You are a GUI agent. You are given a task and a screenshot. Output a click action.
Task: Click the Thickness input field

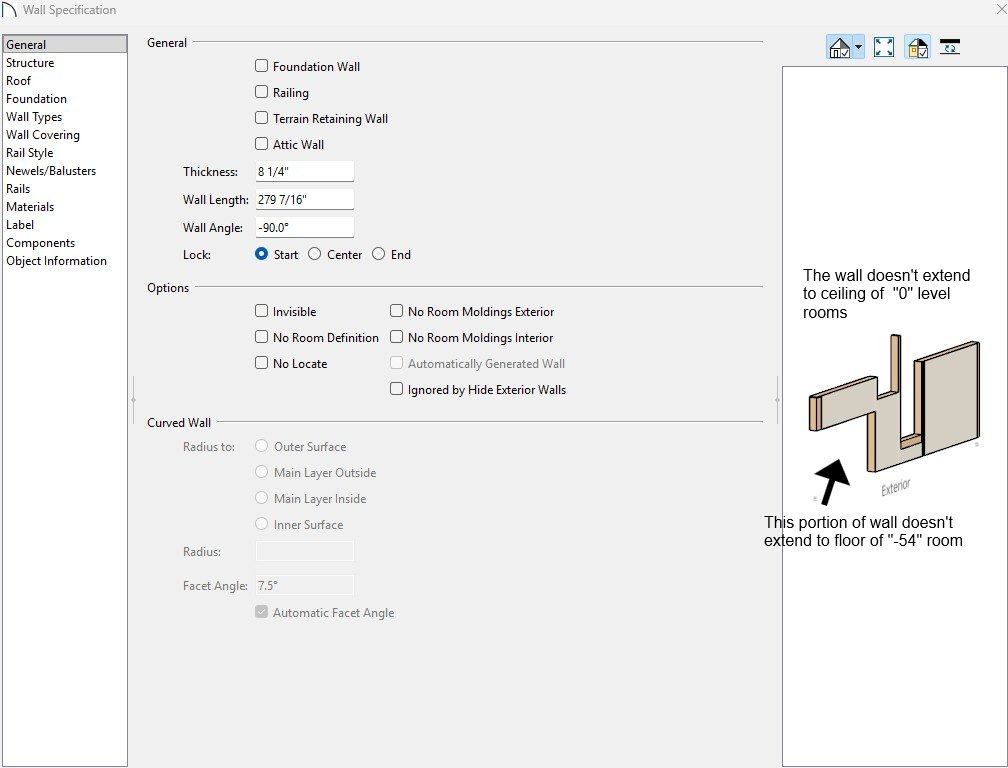tap(304, 172)
